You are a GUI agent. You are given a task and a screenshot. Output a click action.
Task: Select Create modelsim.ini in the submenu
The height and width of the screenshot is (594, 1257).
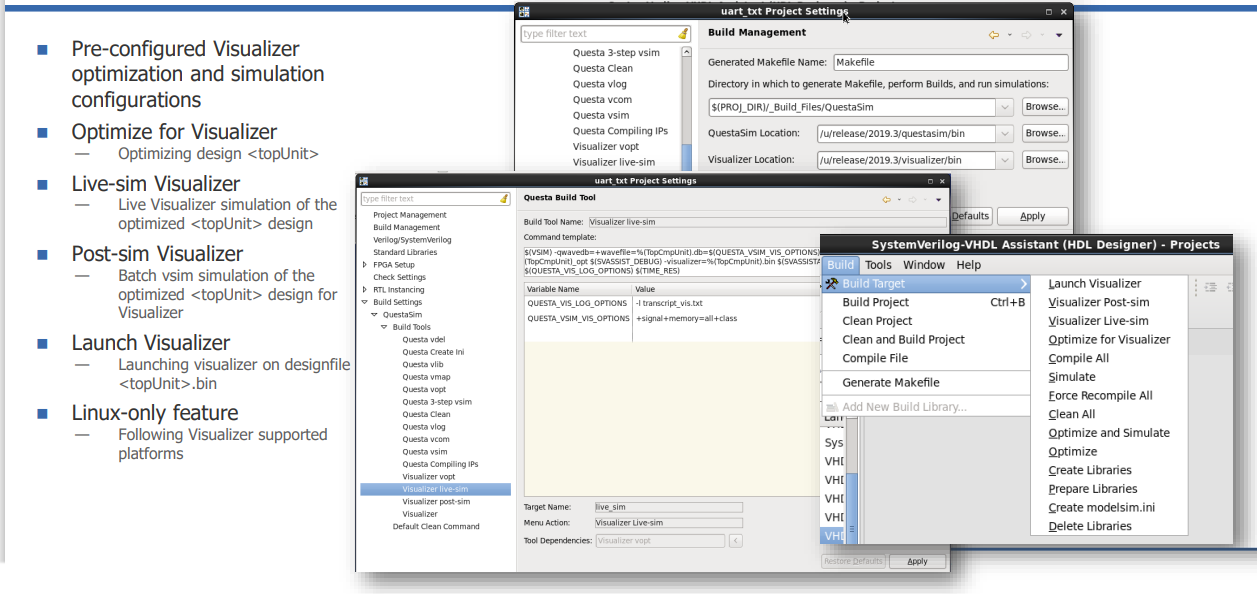1109,508
